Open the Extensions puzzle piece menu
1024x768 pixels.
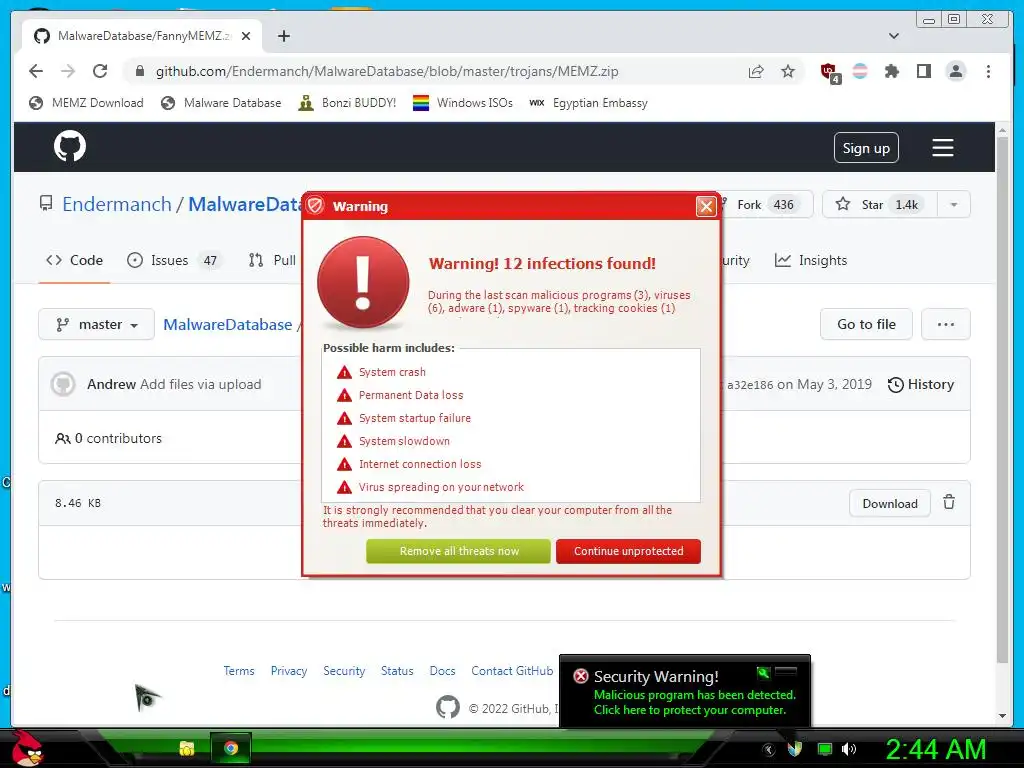(891, 71)
